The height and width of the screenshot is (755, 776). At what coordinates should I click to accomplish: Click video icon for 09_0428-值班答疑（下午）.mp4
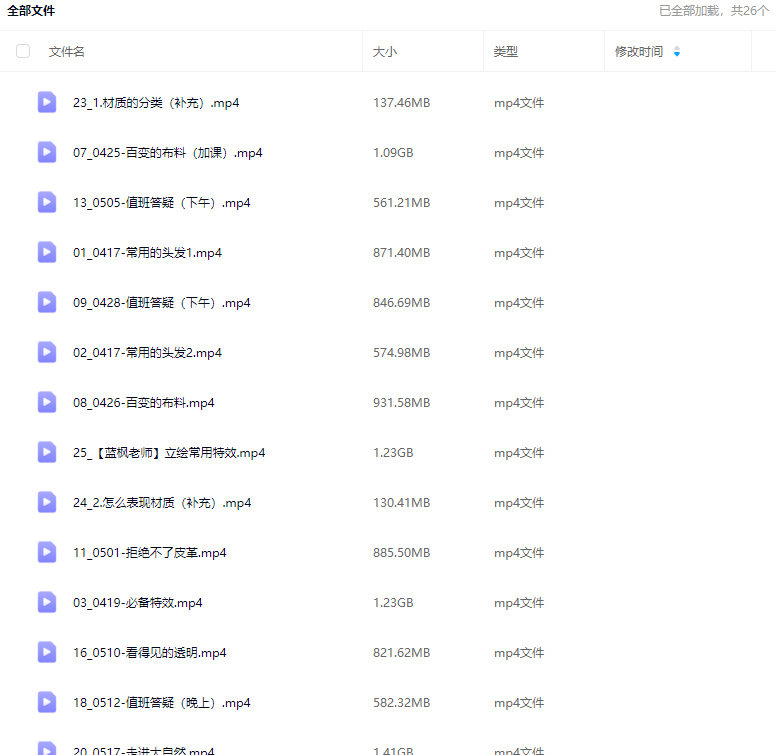47,302
